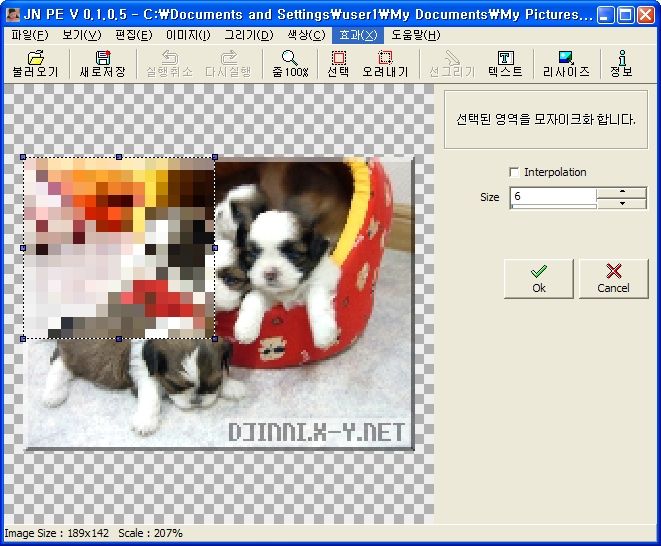Screen dimensions: 661x546
Task: Increase mosaic Size with up arrow
Action: coord(622,192)
